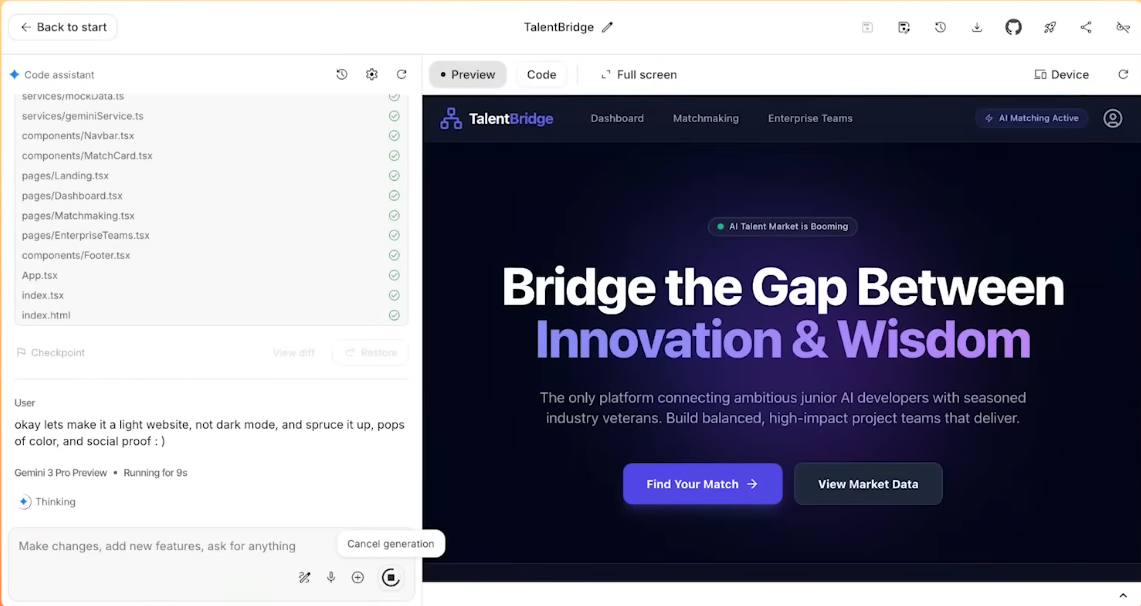Click the pencil icon beside TalentBridge title
Image resolution: width=1141 pixels, height=606 pixels.
tap(607, 27)
